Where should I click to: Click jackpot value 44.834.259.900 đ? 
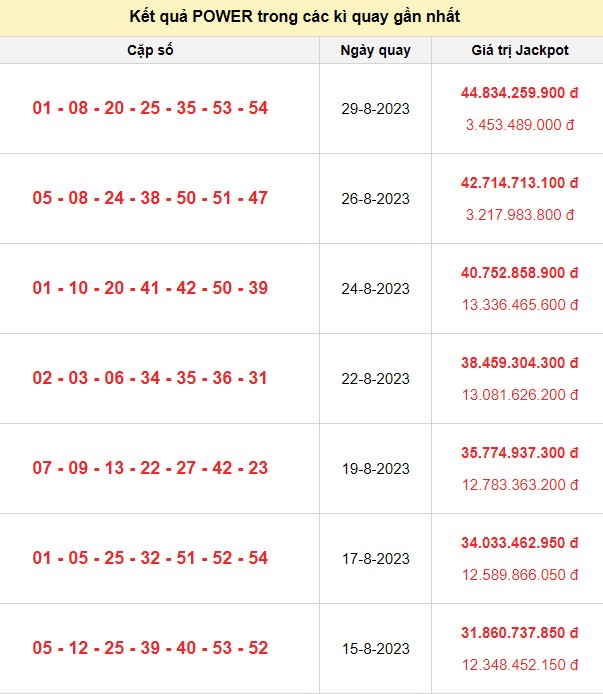coord(520,93)
